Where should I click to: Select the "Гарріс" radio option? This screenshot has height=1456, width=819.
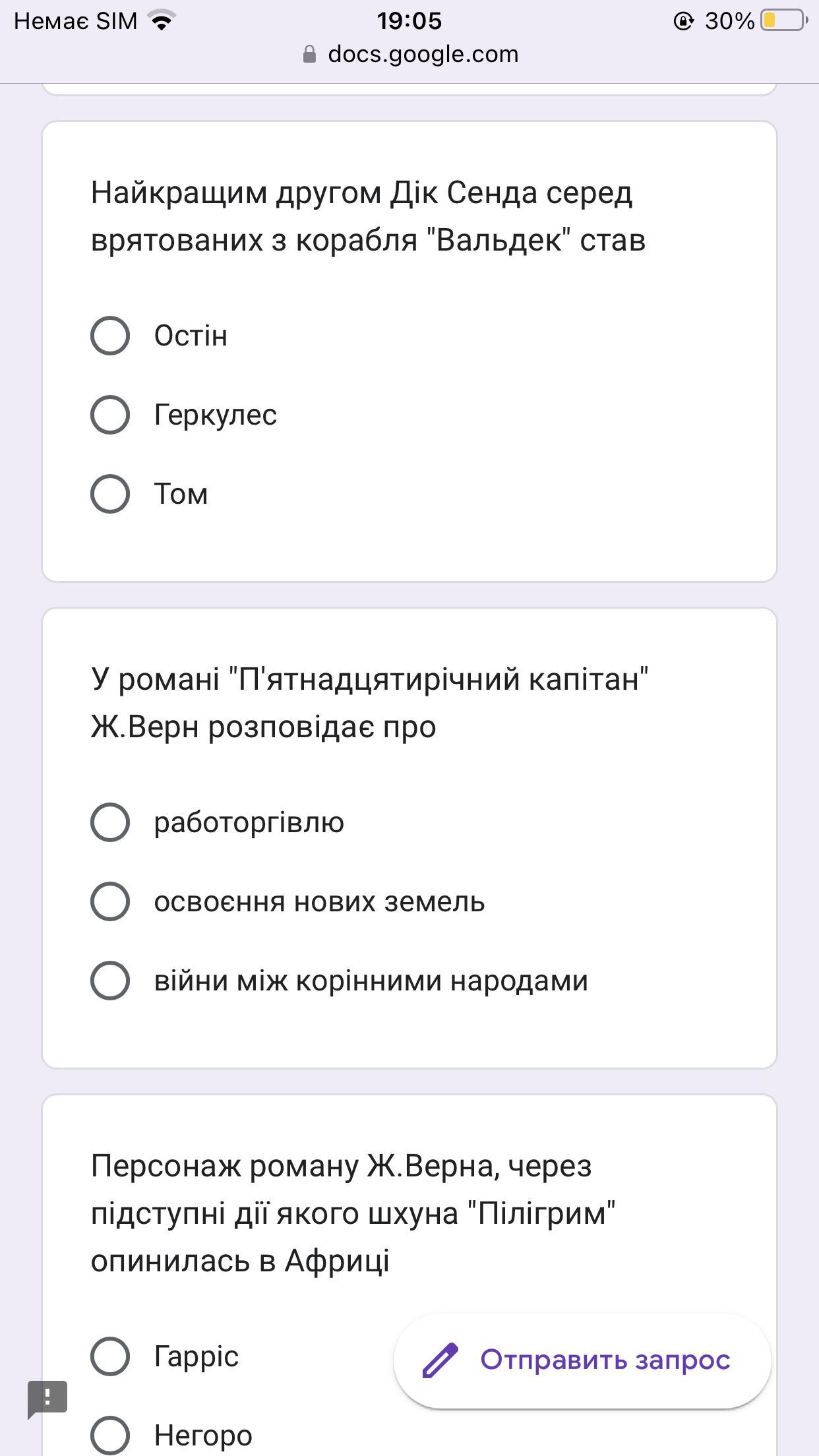tap(110, 1356)
